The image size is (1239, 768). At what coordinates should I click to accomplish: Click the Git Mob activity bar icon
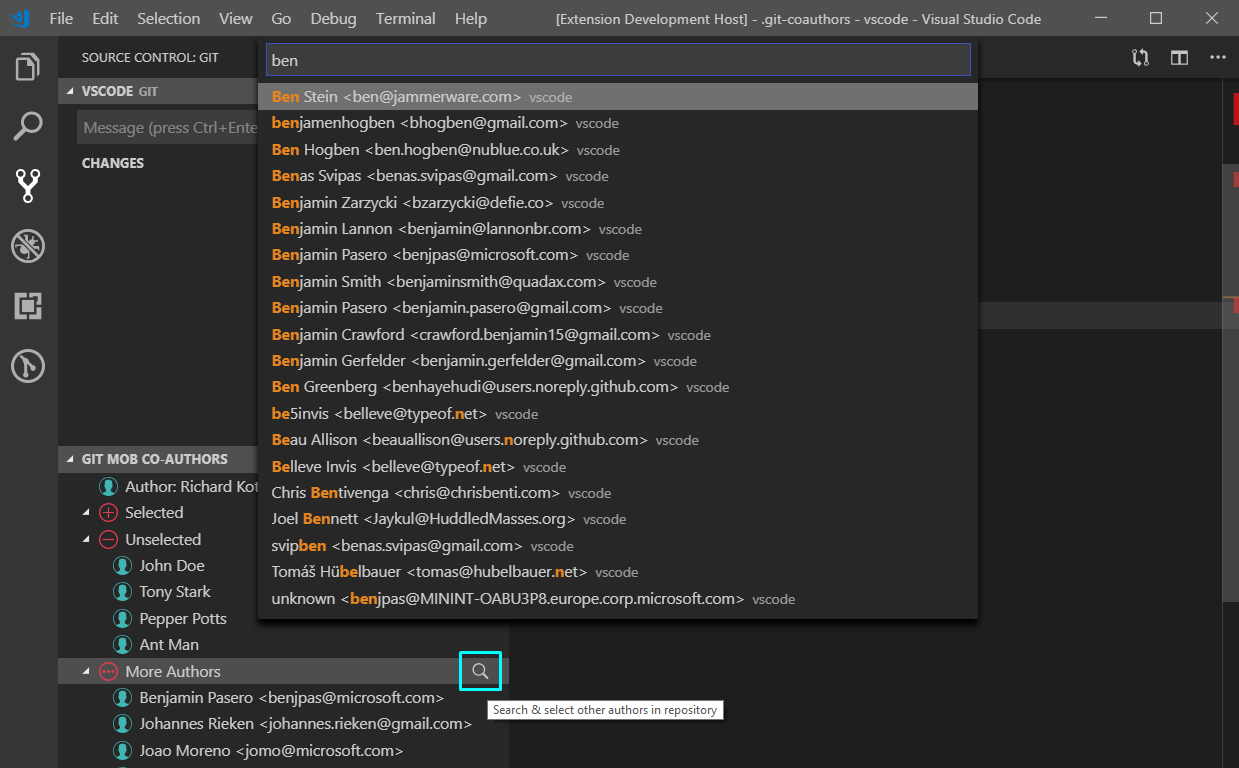(x=27, y=366)
